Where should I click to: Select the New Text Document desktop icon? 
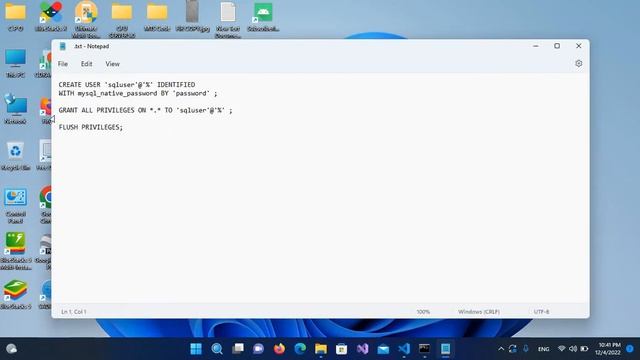click(228, 20)
